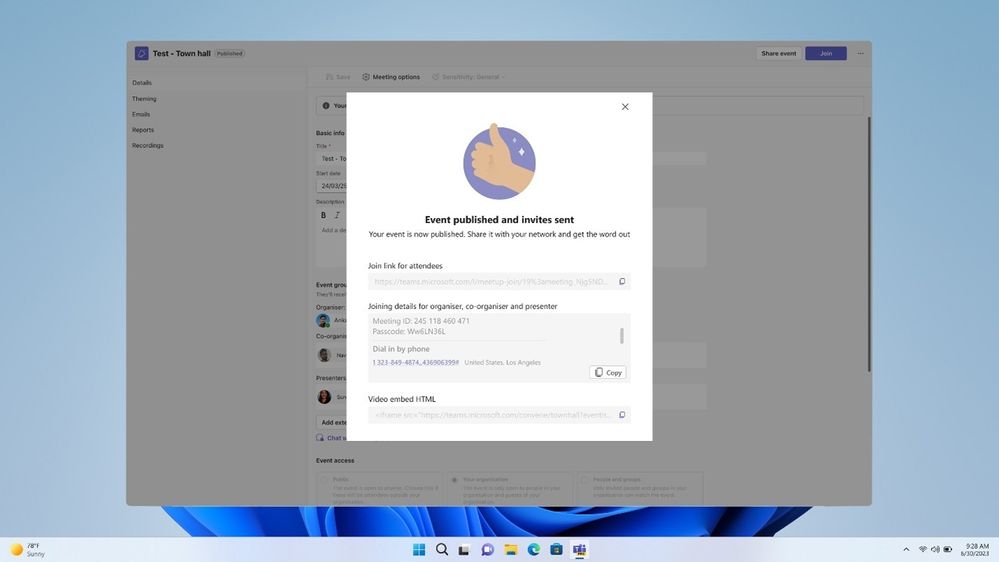Open the Recordings section in sidebar

(148, 146)
